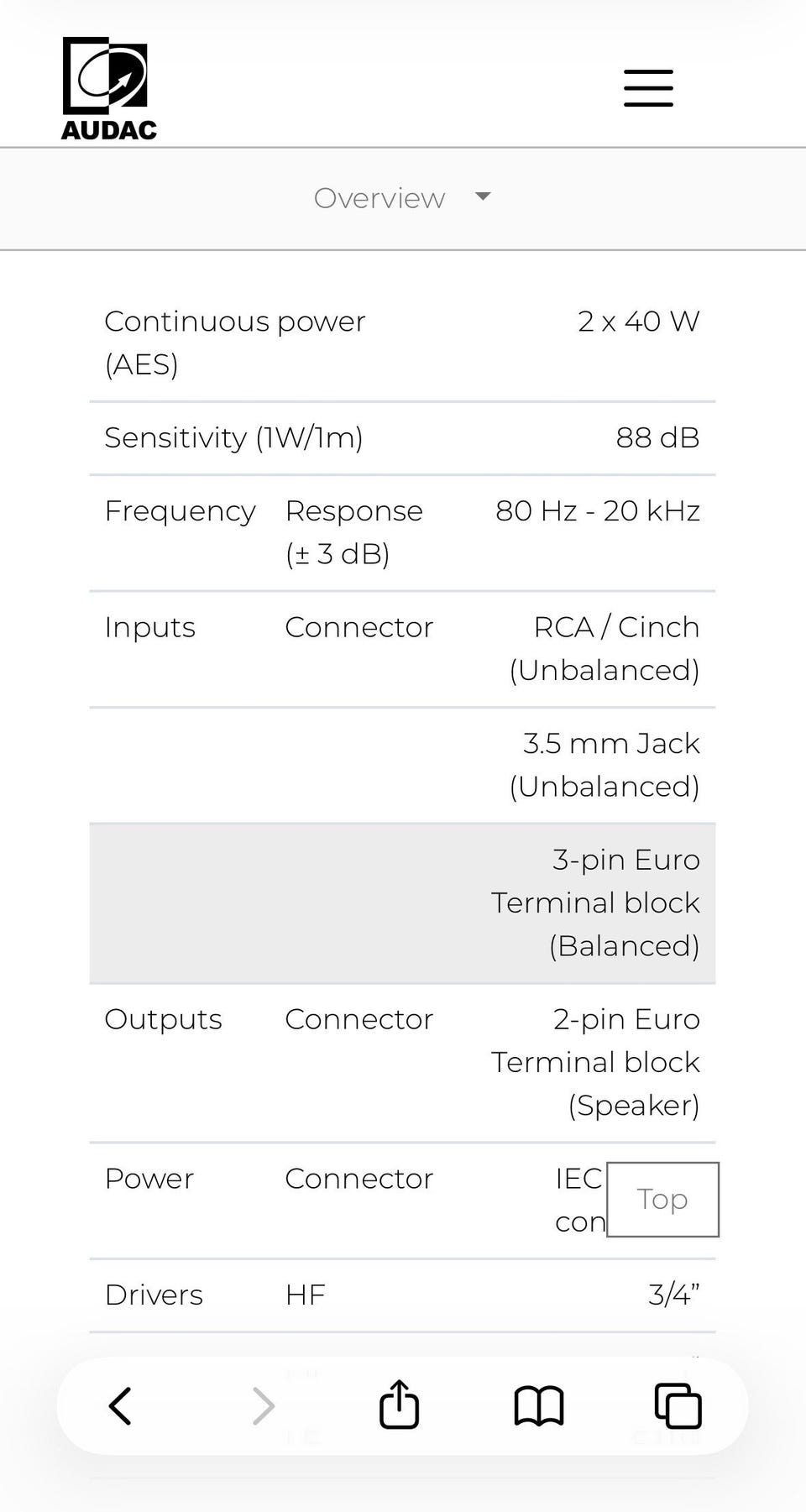Click the Outputs row label
The width and height of the screenshot is (806, 1512).
coord(164,1019)
